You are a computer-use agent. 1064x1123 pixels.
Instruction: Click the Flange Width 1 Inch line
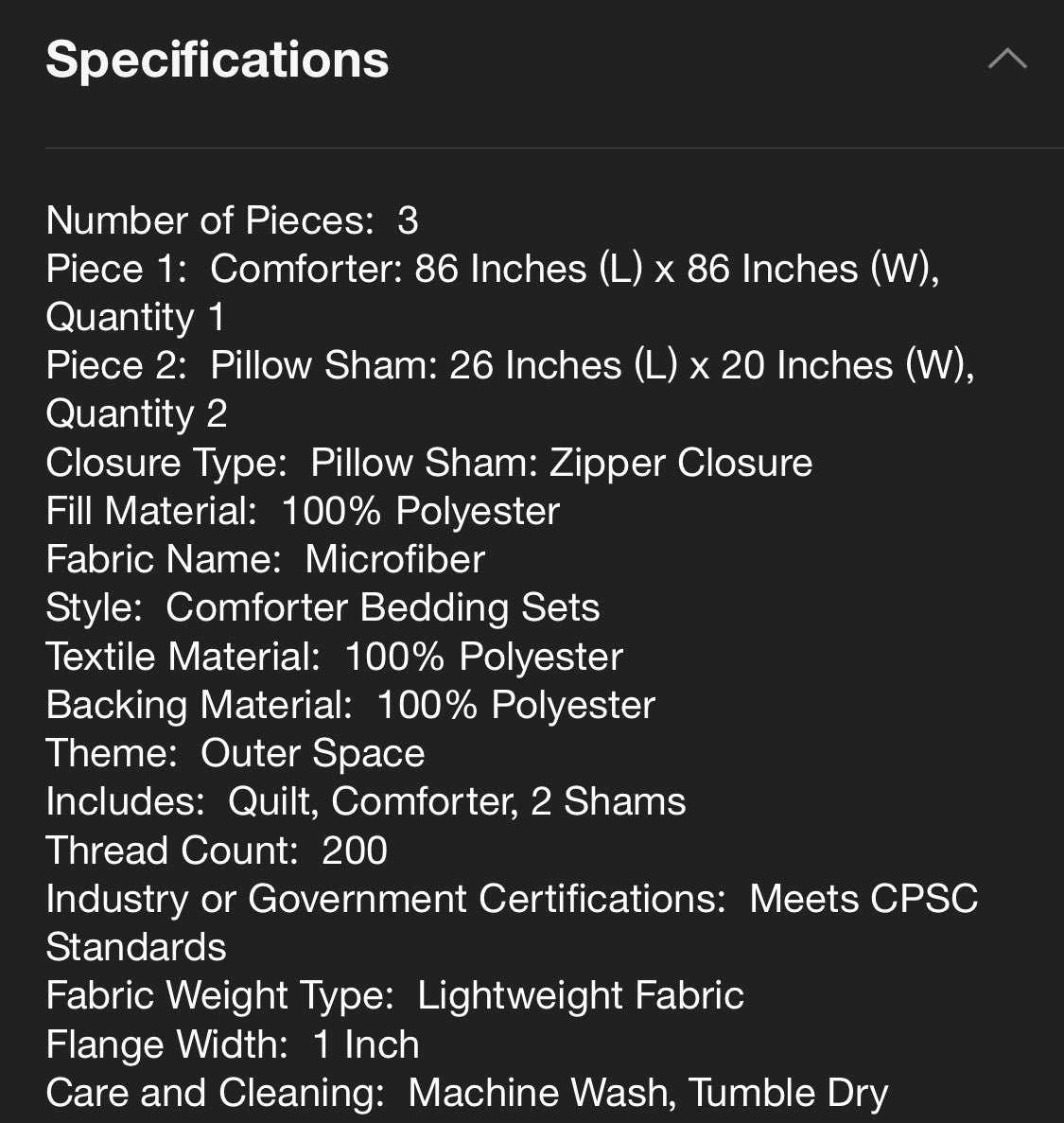(x=233, y=1044)
